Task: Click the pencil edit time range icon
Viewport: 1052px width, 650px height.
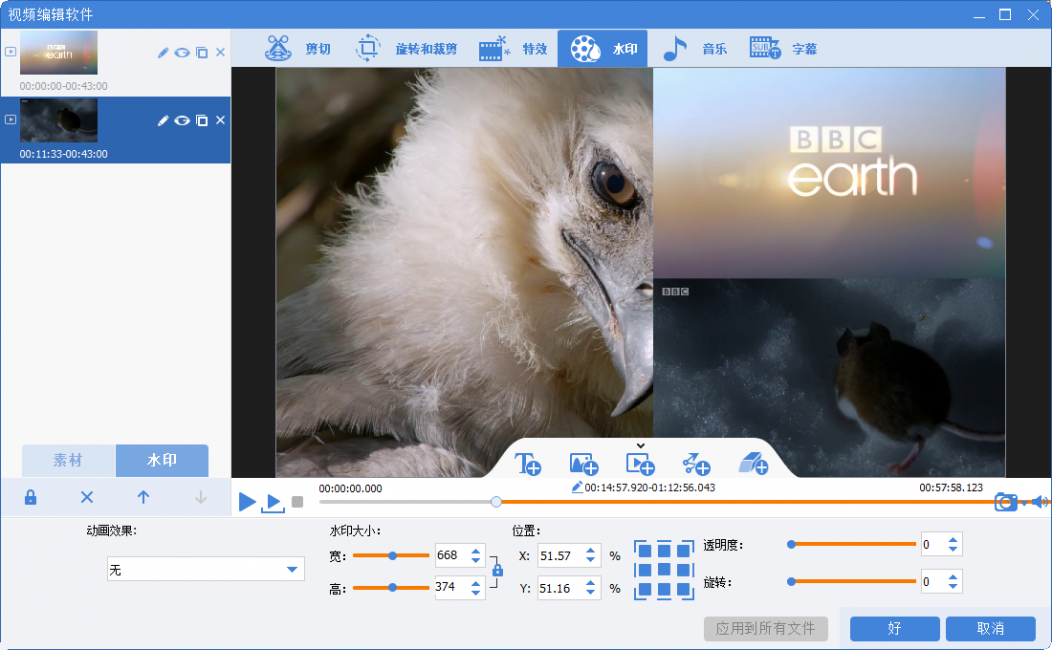Action: click(x=577, y=488)
